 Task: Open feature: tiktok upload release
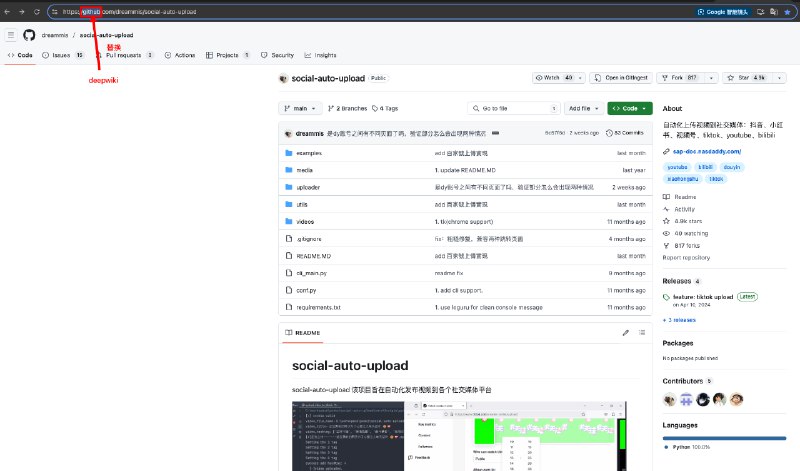coord(703,297)
